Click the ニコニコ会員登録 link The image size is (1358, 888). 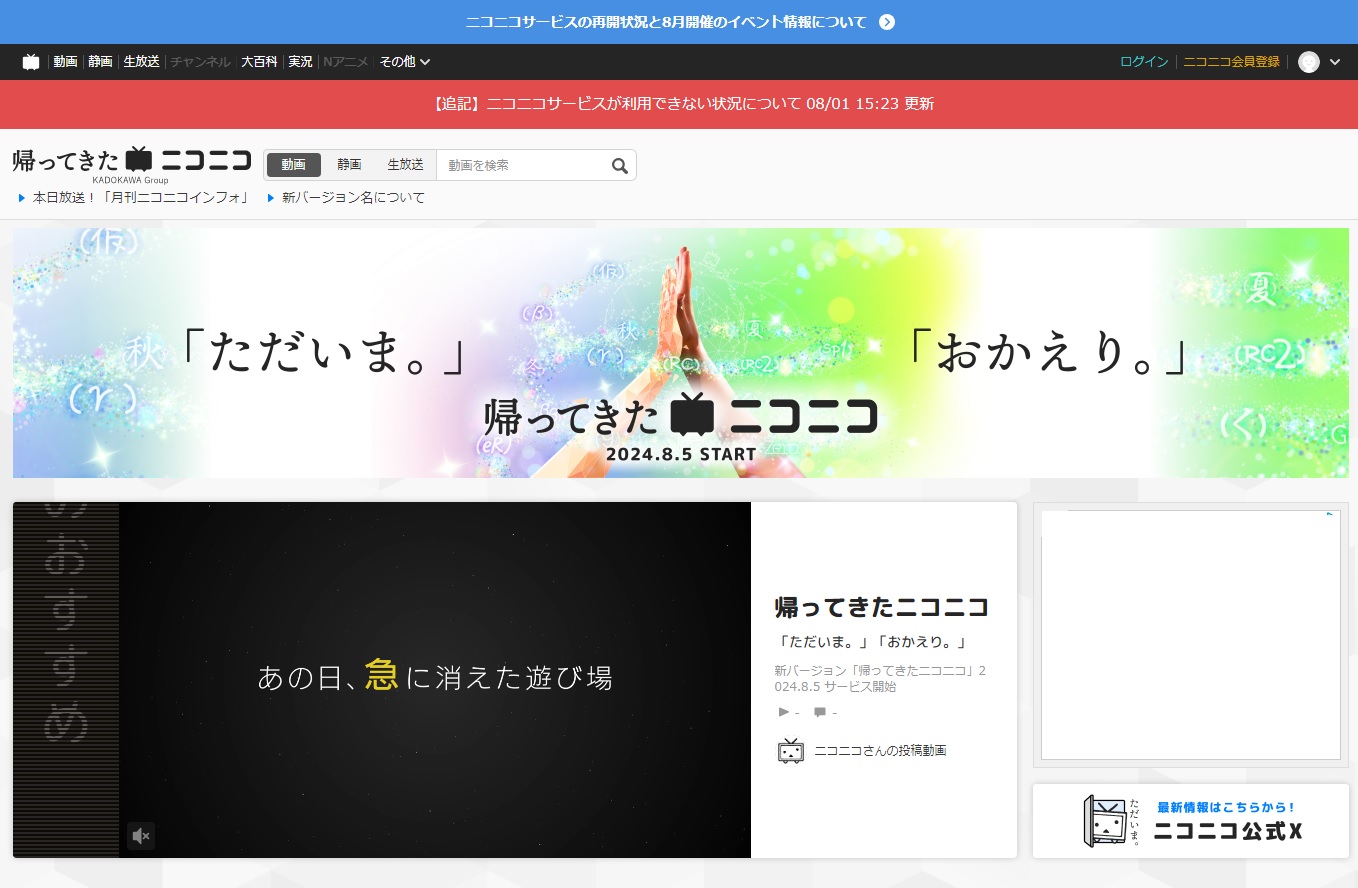(x=1231, y=62)
